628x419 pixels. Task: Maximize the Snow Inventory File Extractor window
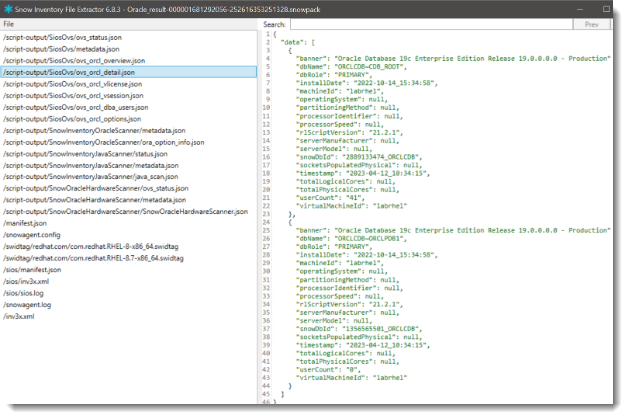(x=606, y=9)
